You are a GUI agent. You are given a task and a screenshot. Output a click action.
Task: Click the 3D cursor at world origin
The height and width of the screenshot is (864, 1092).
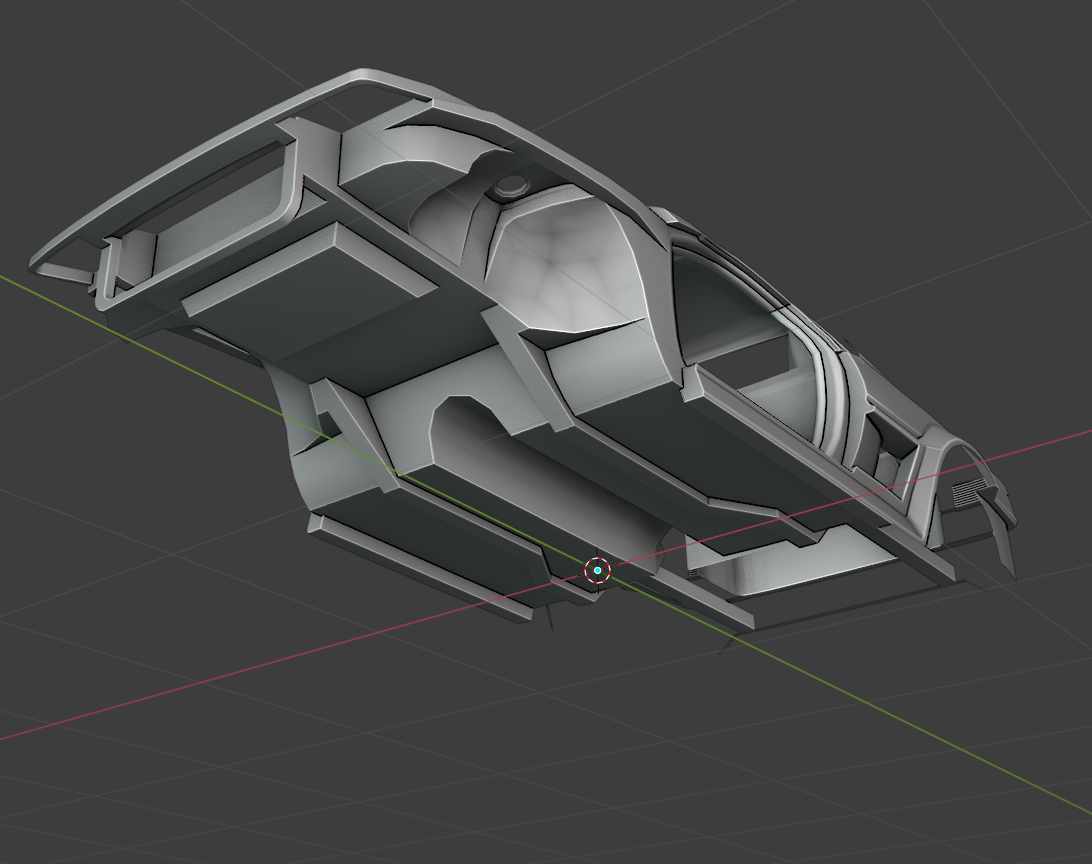pos(598,570)
